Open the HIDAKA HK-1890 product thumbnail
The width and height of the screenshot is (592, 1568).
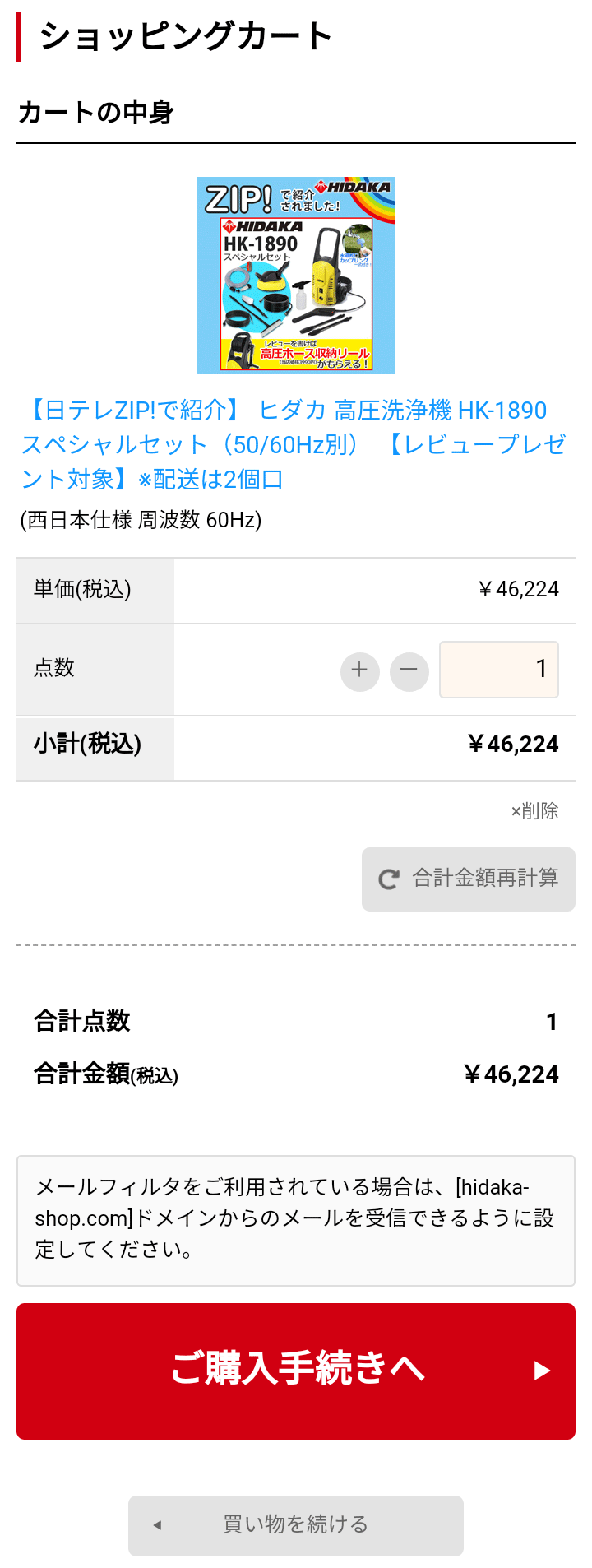point(296,276)
